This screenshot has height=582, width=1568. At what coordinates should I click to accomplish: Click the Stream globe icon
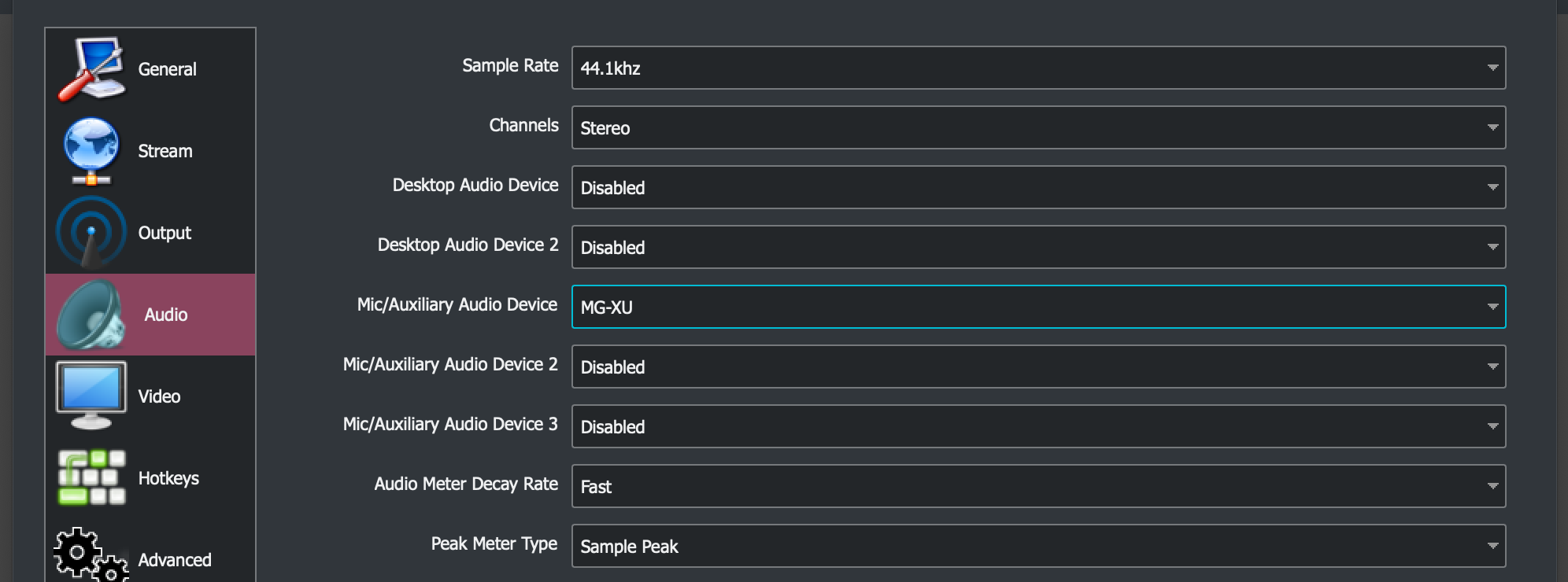coord(91,151)
